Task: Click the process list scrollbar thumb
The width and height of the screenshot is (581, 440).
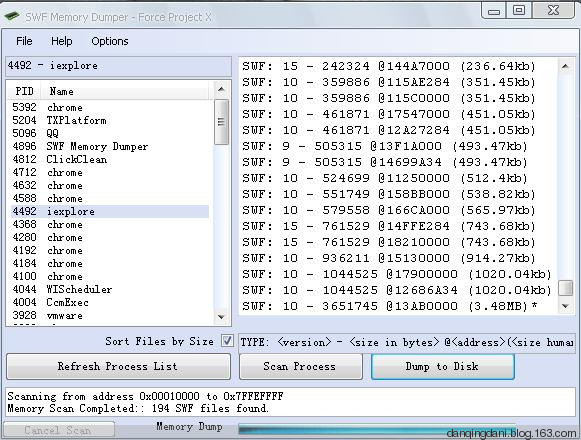Action: tap(221, 122)
